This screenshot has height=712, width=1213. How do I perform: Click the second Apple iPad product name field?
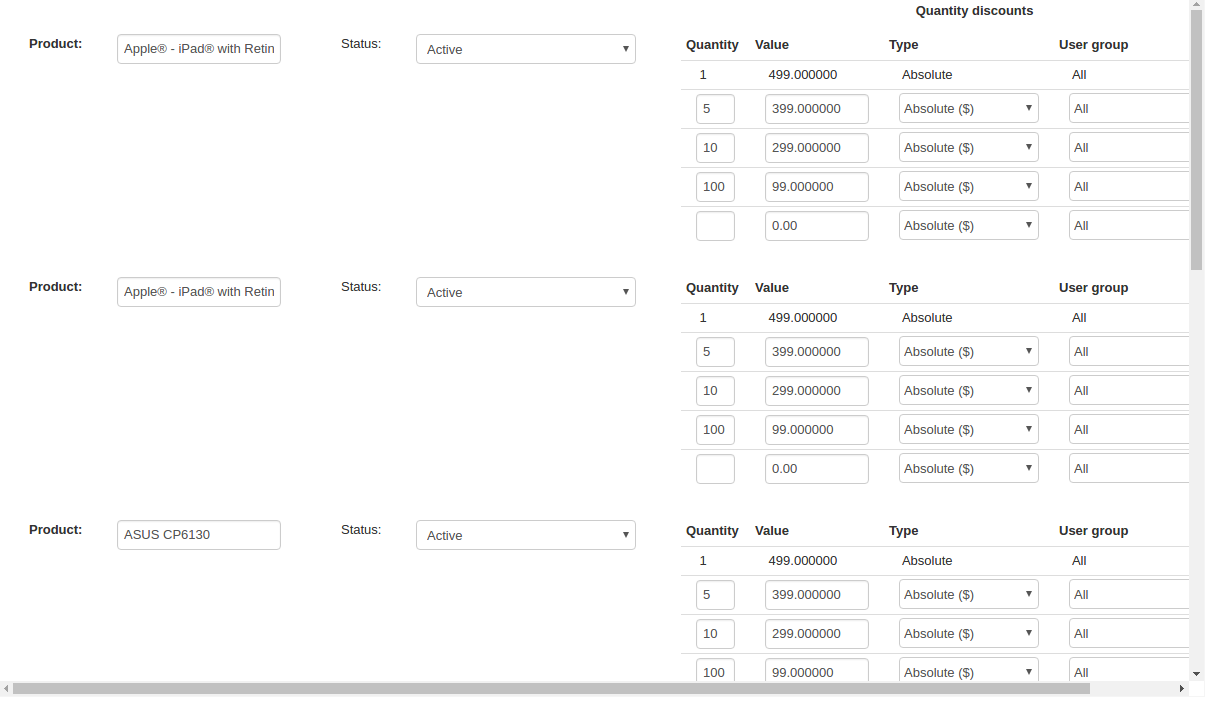click(x=199, y=291)
